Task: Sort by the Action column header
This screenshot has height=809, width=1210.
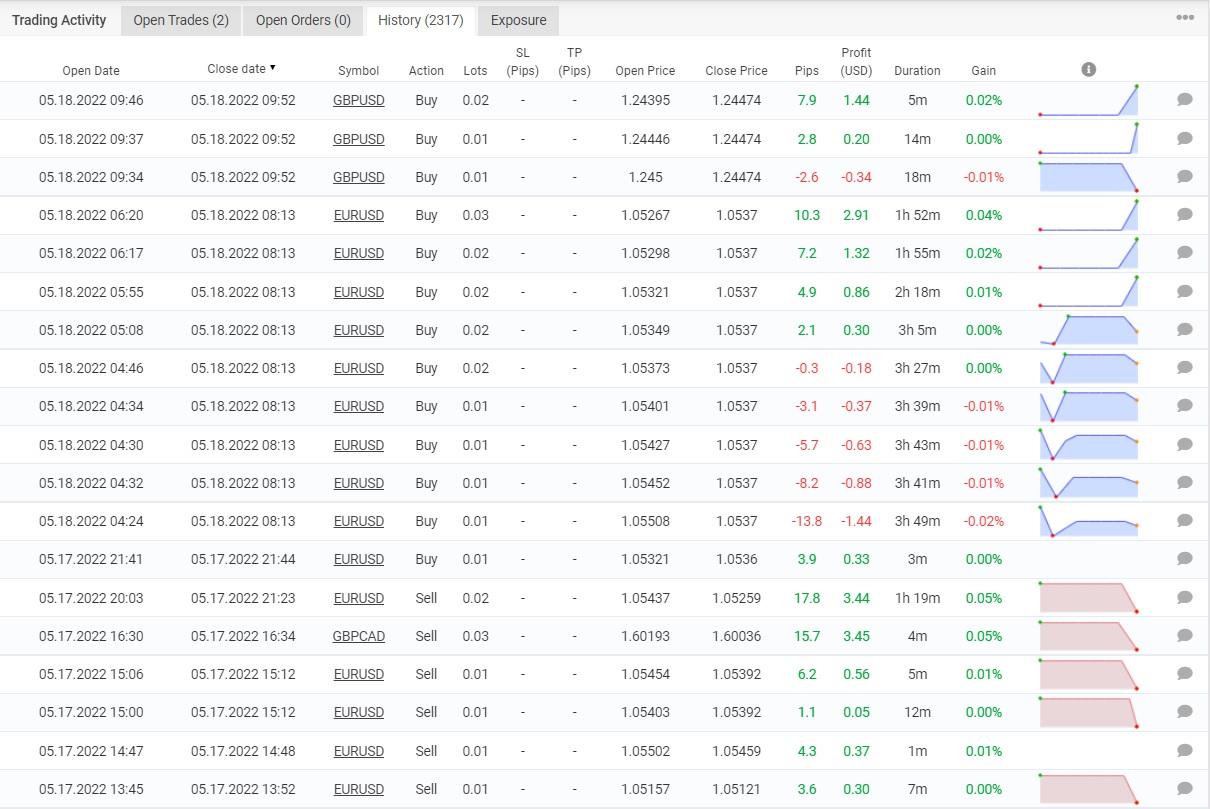Action: point(426,71)
